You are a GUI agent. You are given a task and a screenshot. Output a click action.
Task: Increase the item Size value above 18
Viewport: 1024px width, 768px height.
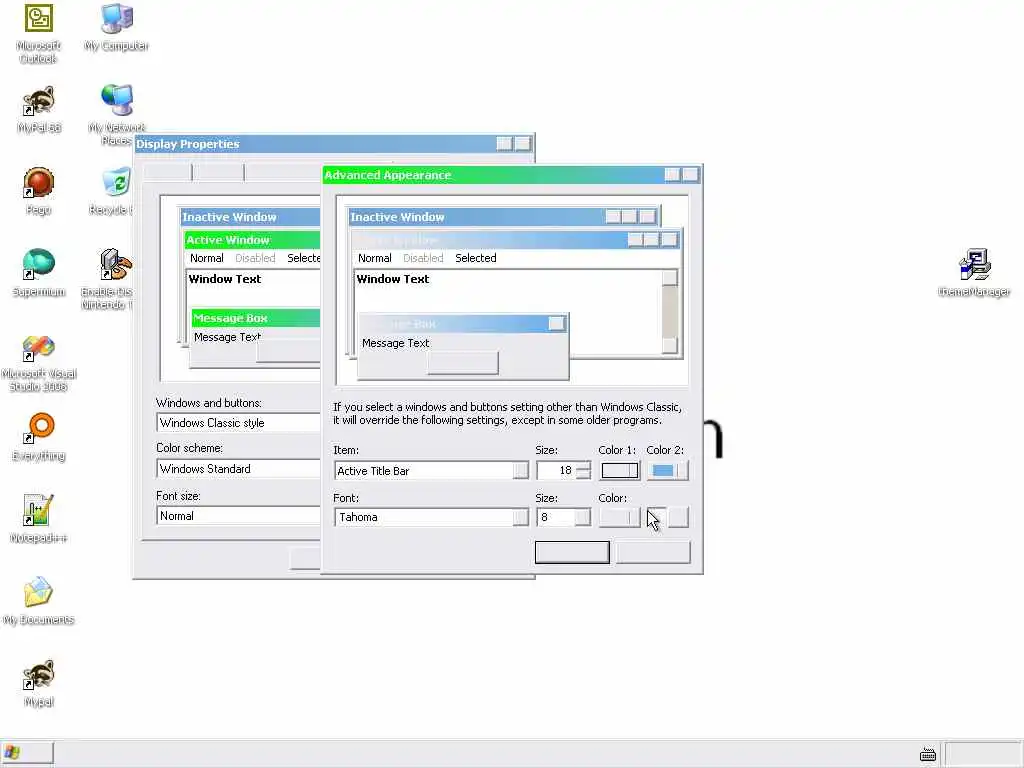(583, 466)
